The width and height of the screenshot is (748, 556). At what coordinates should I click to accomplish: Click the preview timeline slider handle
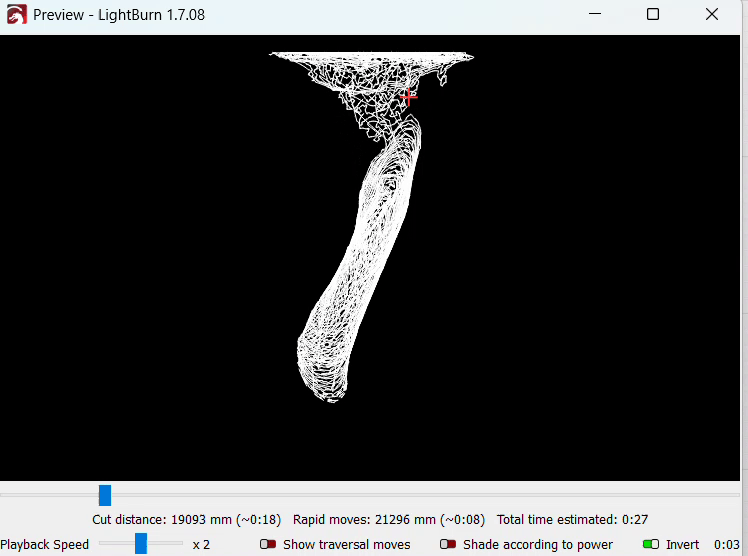coord(105,495)
